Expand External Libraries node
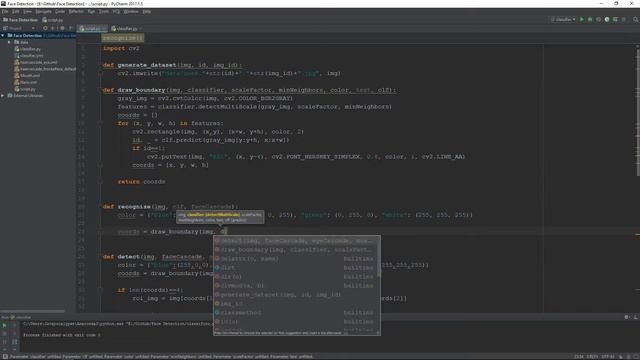 (3, 96)
